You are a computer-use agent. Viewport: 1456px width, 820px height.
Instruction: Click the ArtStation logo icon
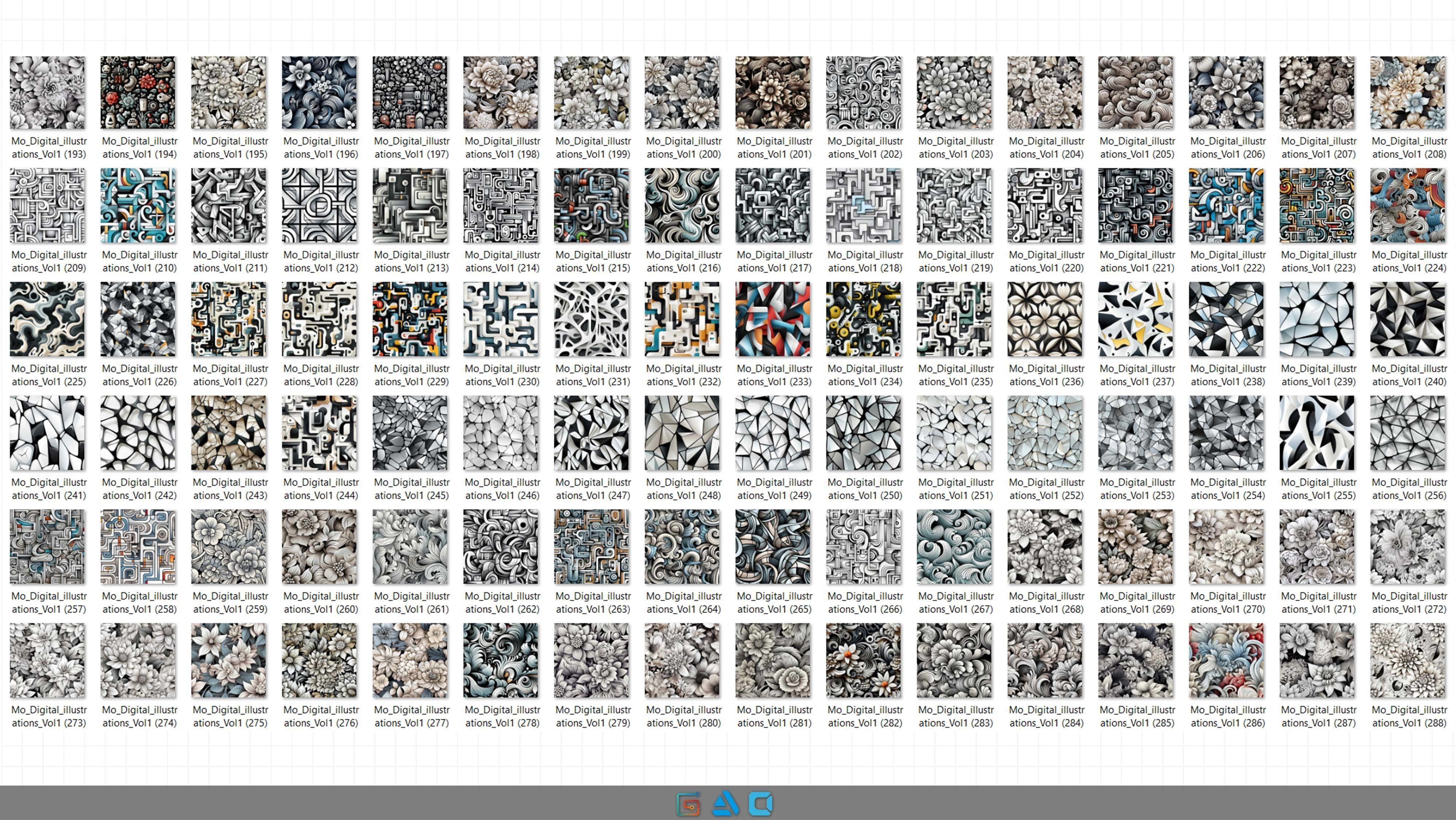click(725, 804)
